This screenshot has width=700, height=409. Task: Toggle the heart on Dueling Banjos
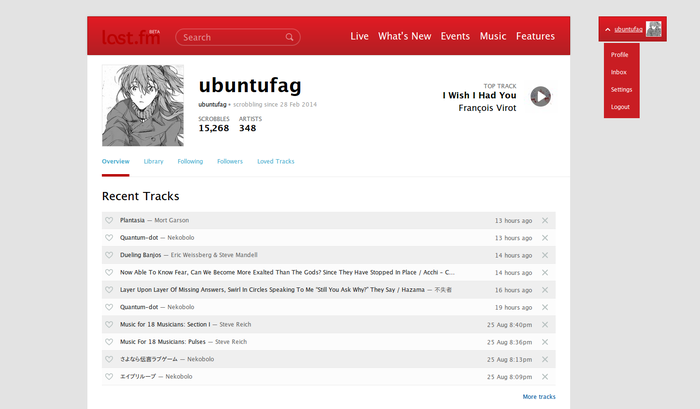110,255
